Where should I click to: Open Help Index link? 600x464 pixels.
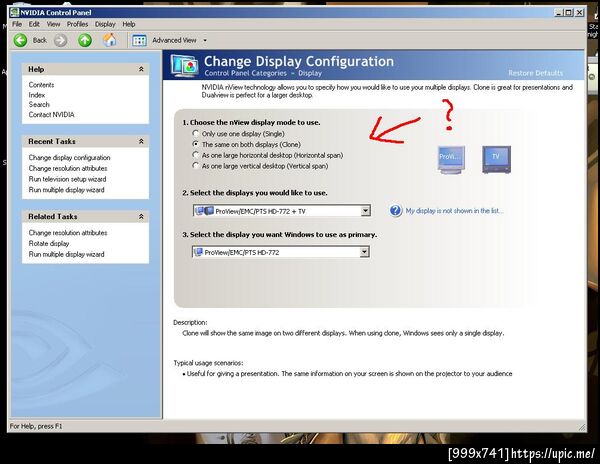pyautogui.click(x=37, y=95)
